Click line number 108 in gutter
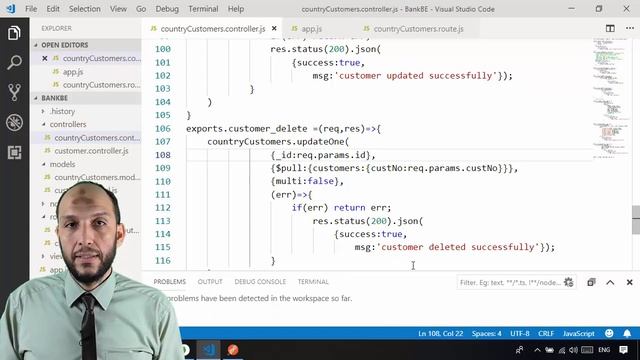 (x=162, y=155)
